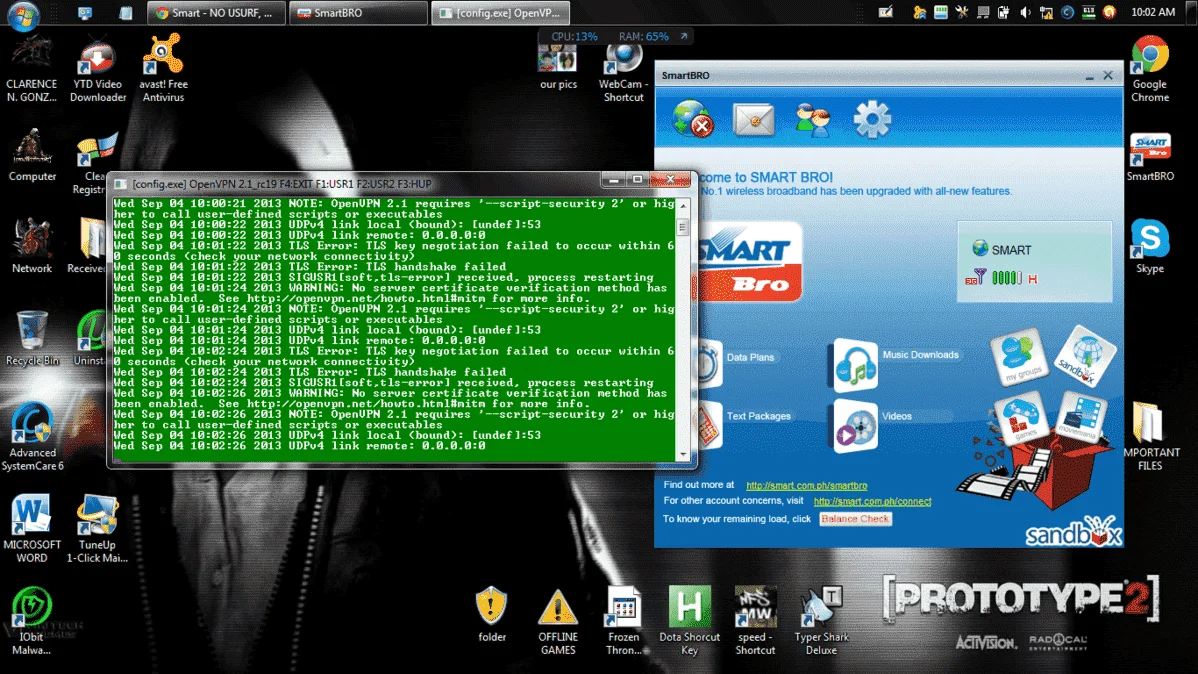Open Advanced SystemCare 6 icon

click(x=32, y=437)
